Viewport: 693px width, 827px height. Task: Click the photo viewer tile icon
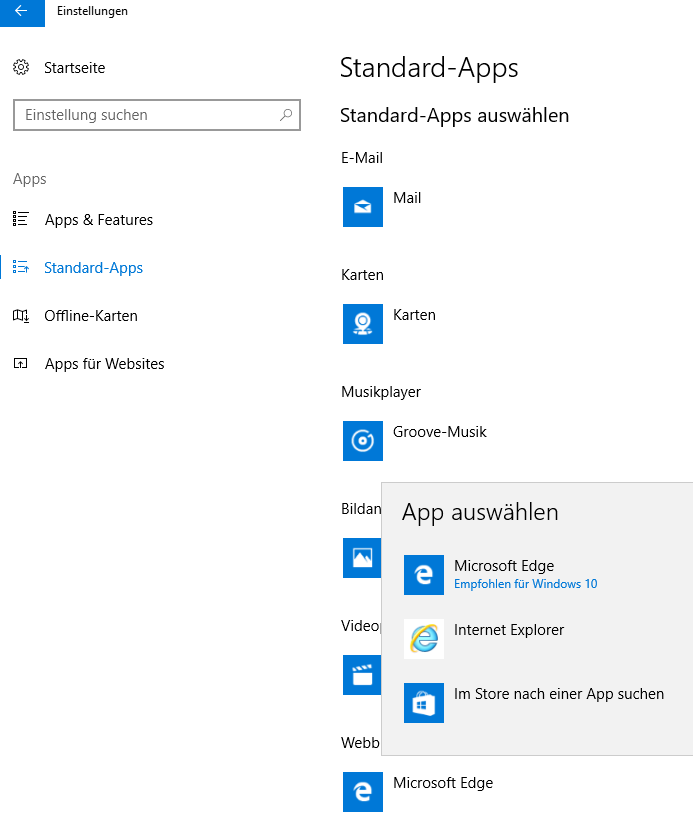point(362,558)
